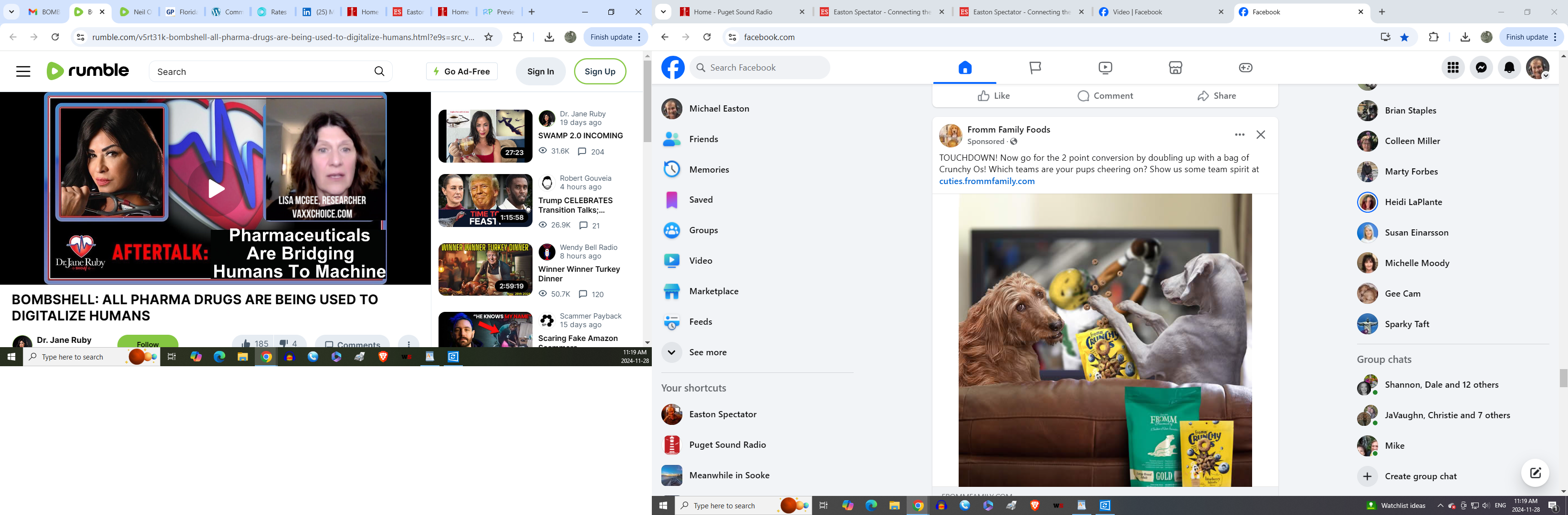Open tab search dropdown in left Chrome

[x=11, y=11]
